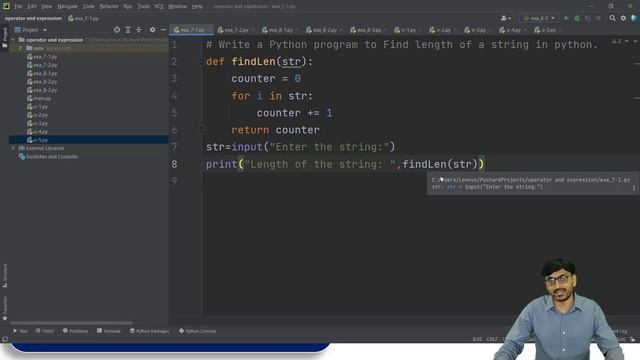Open the Code menu
This screenshot has height=360, width=640.
pos(89,6)
